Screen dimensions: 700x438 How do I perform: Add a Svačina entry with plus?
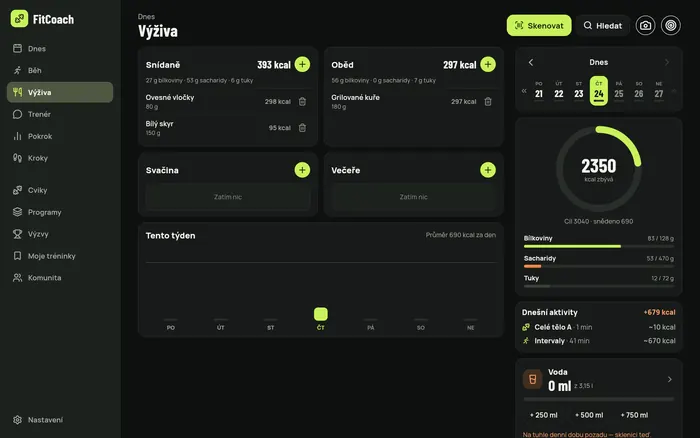pyautogui.click(x=302, y=170)
